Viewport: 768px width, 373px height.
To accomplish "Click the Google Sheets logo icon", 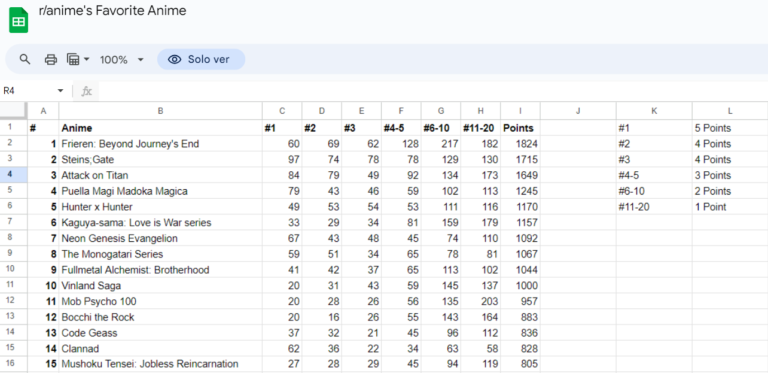I will [x=19, y=20].
